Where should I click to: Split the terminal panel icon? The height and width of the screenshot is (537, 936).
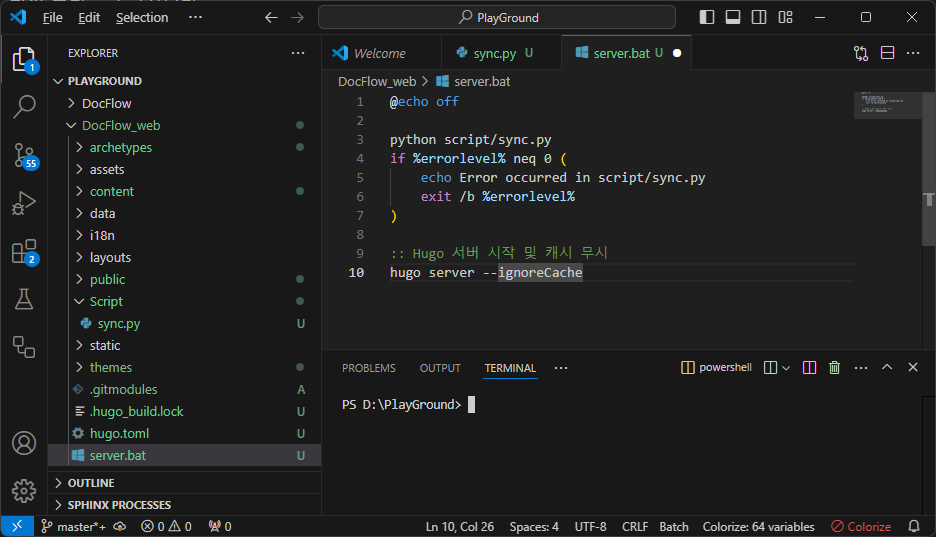click(809, 368)
